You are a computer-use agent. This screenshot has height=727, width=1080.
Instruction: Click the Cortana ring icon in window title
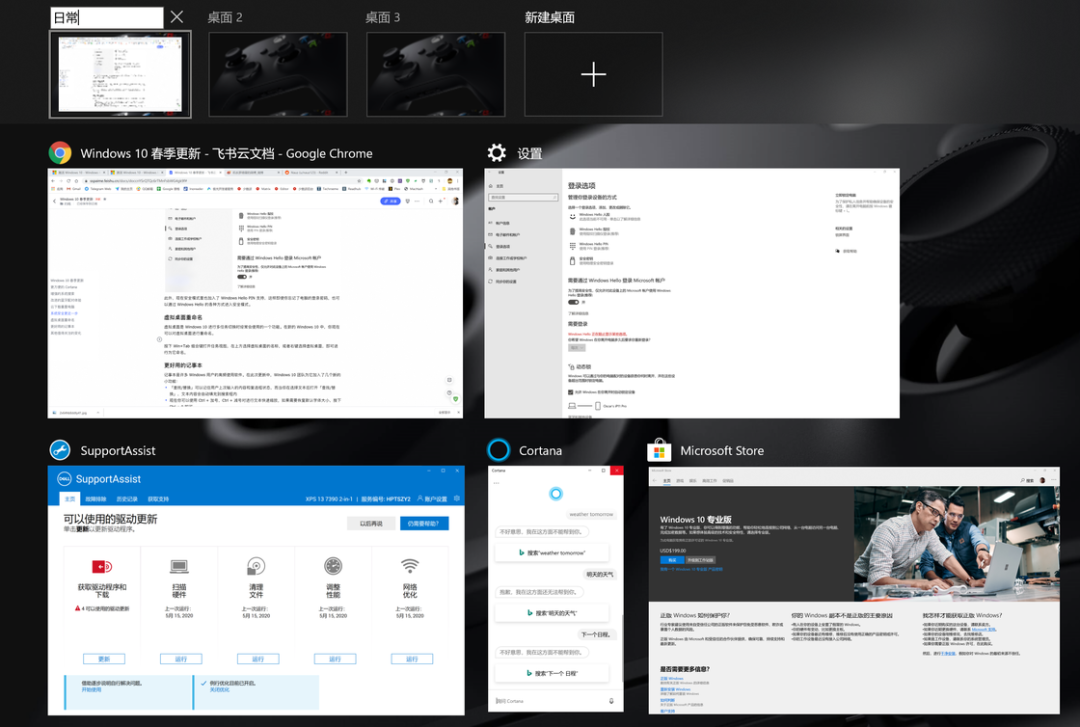pyautogui.click(x=498, y=450)
